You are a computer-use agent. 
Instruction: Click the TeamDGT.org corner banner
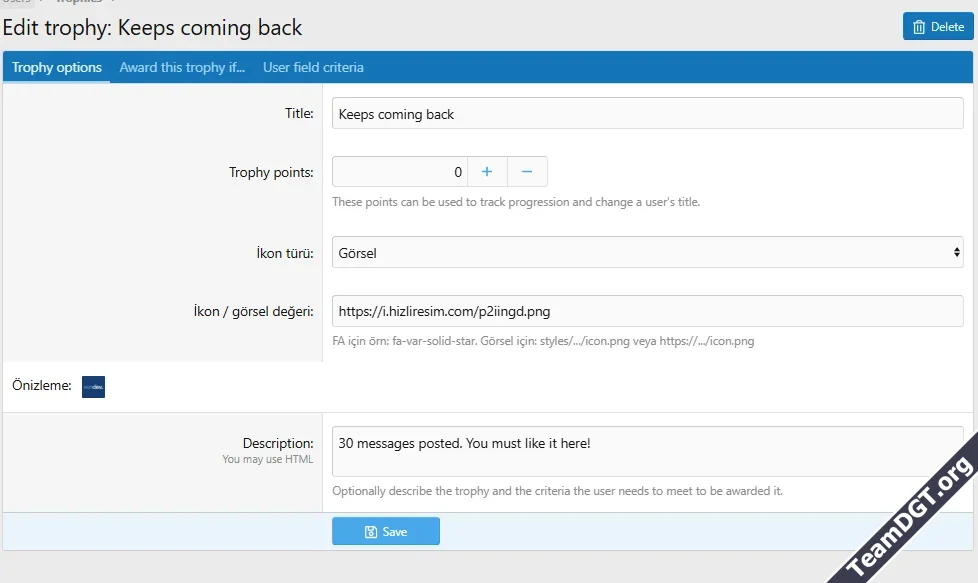(x=910, y=520)
